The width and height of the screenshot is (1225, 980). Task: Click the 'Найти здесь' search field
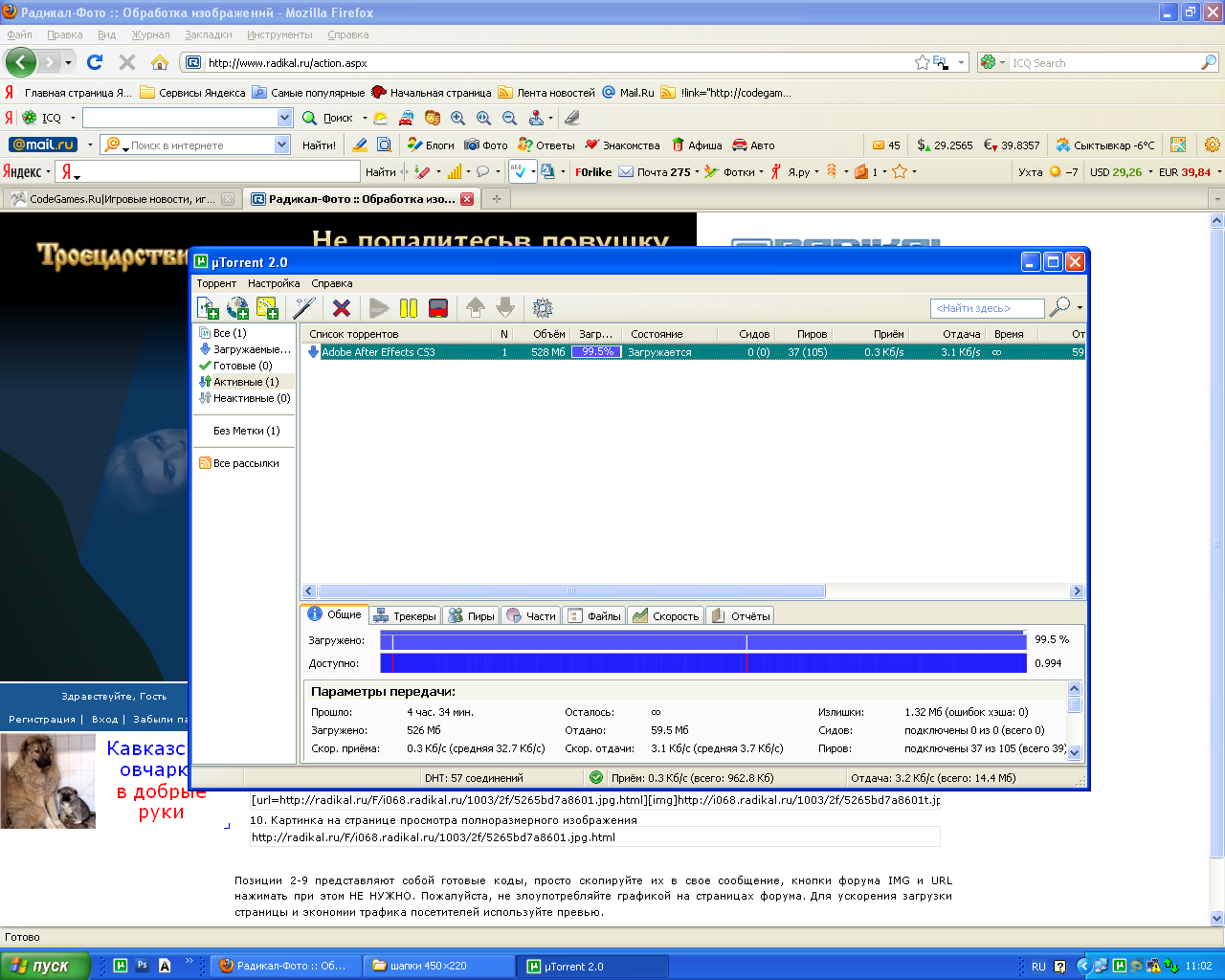point(987,308)
